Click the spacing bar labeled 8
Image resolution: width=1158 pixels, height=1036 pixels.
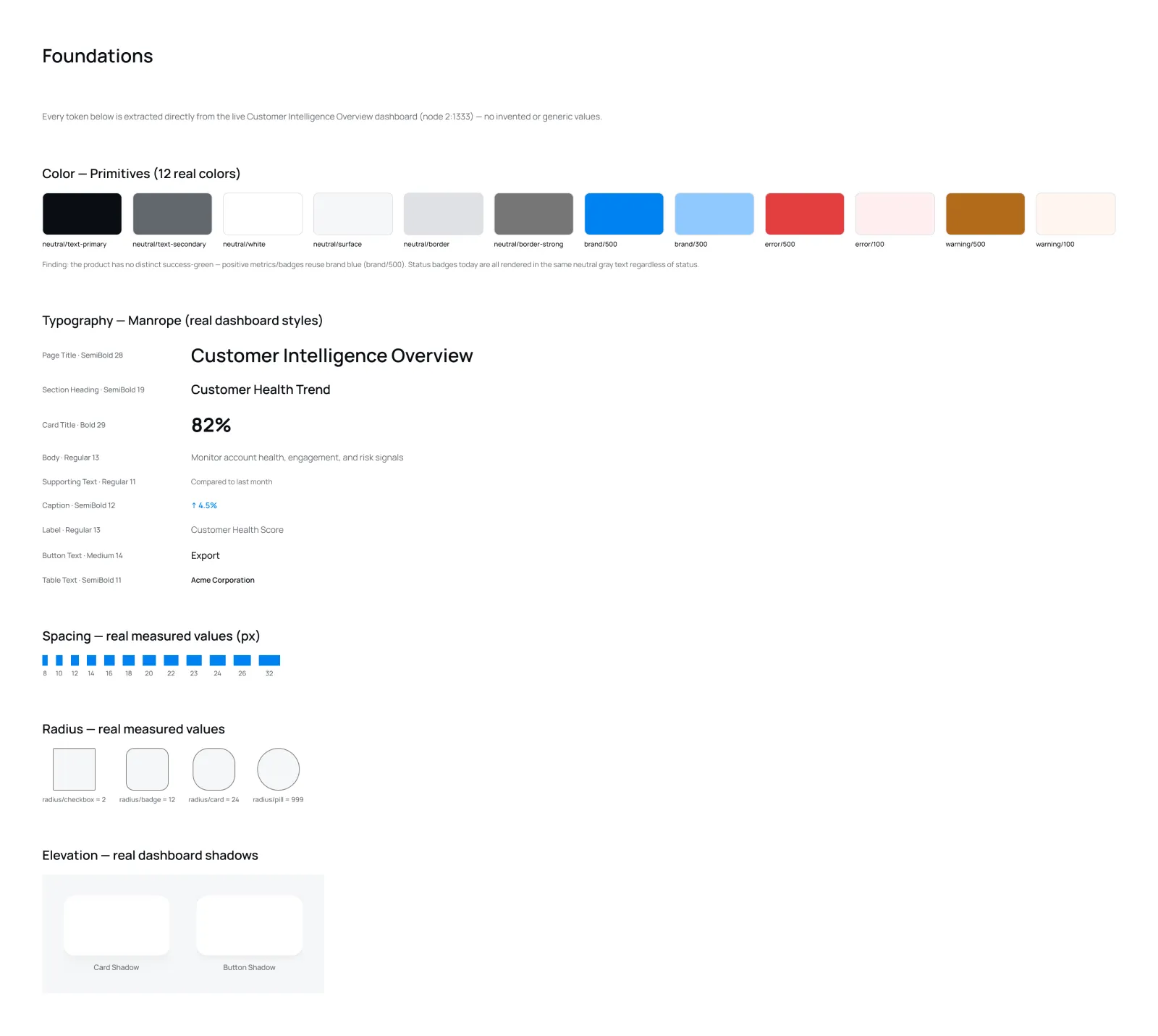click(x=45, y=660)
